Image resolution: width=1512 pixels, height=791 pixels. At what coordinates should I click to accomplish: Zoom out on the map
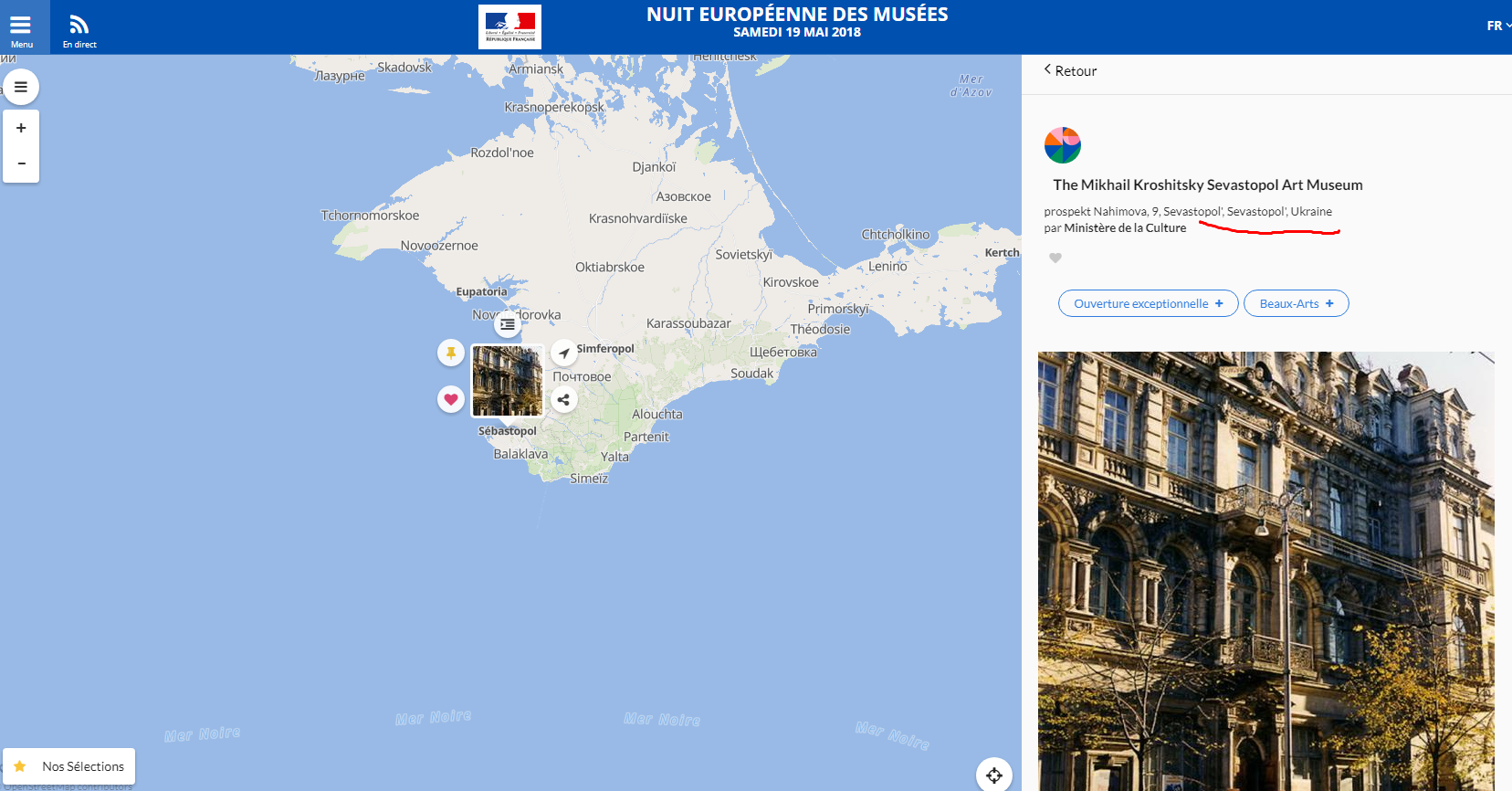click(21, 164)
